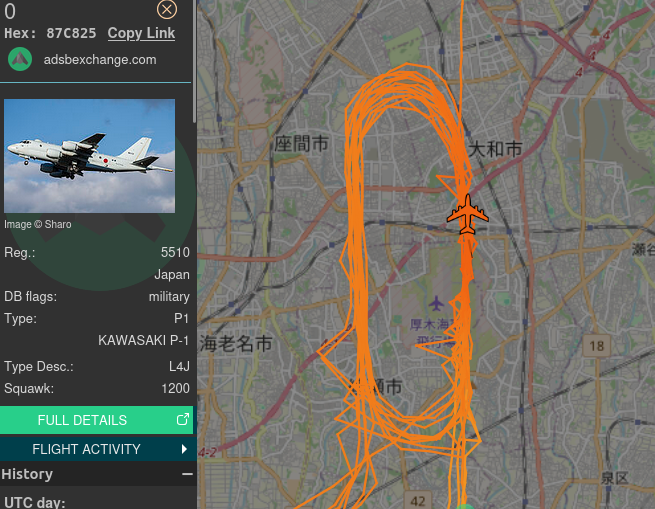The image size is (655, 509).
Task: Click the route 42 road marker
Action: coord(418,500)
